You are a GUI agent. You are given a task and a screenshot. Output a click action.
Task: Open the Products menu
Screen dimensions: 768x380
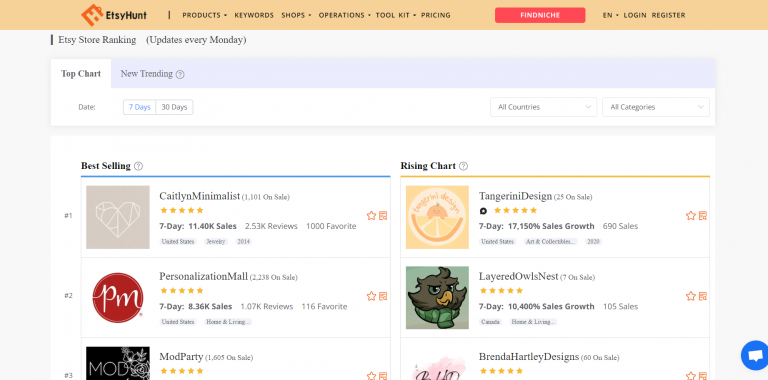pos(205,15)
